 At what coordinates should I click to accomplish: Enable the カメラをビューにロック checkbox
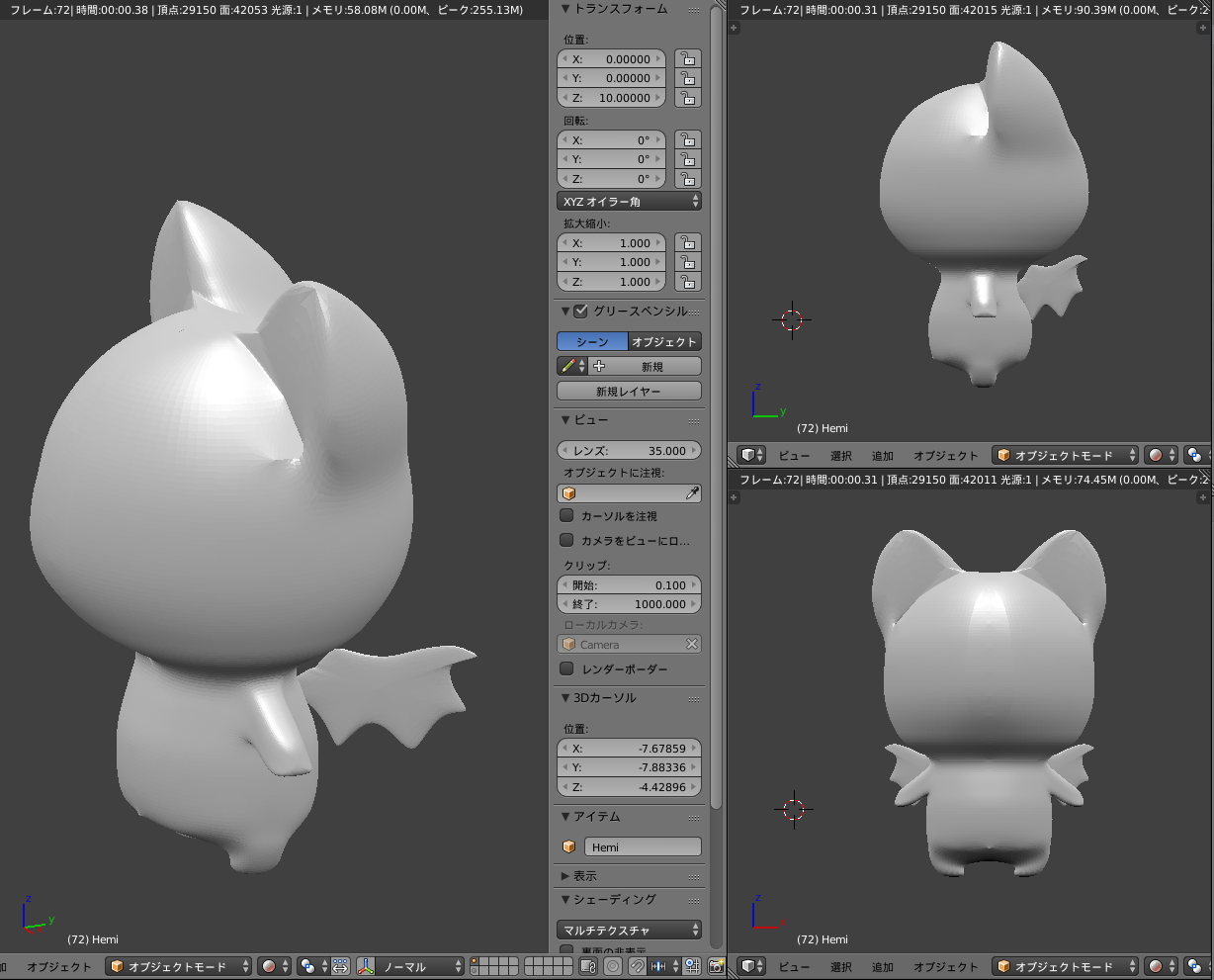566,540
